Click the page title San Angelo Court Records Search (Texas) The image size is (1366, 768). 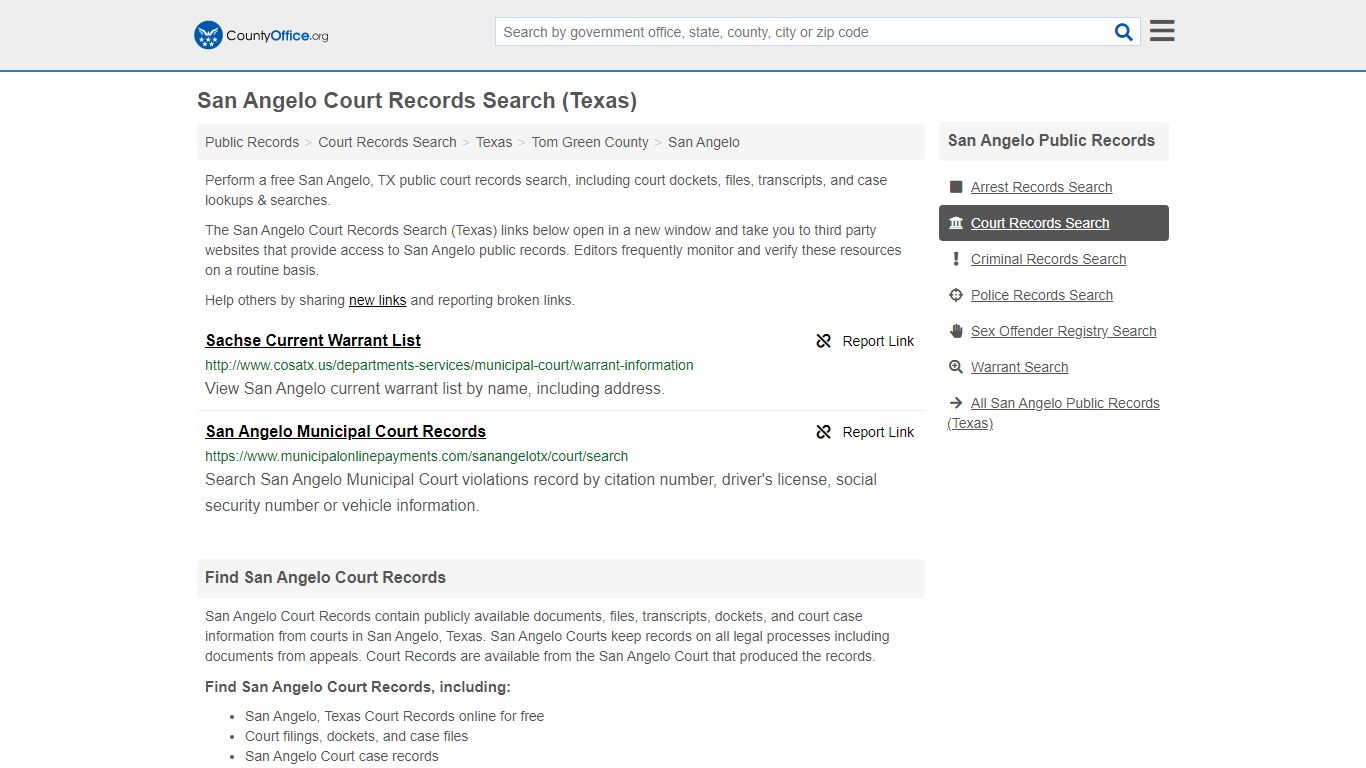[417, 101]
